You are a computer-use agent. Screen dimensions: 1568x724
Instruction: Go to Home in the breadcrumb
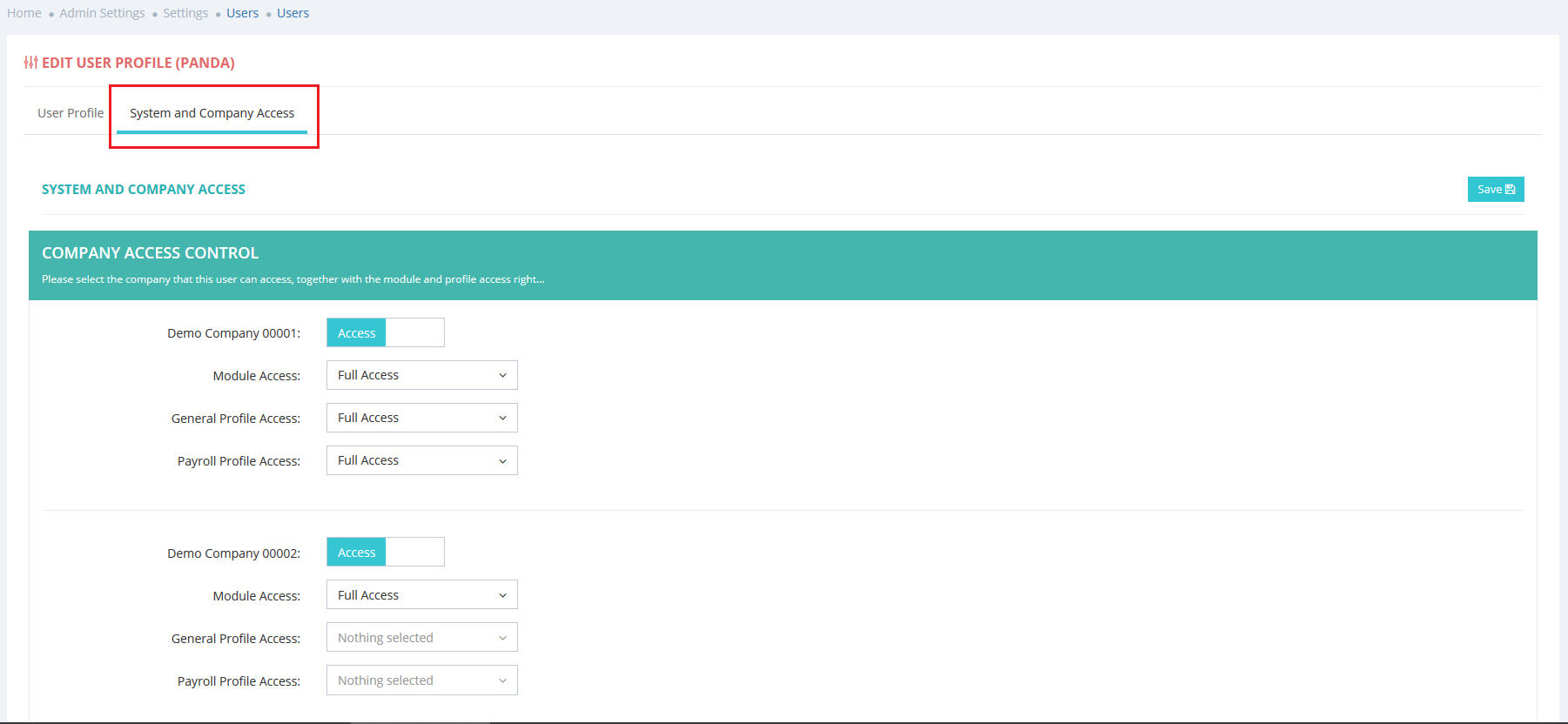click(24, 13)
